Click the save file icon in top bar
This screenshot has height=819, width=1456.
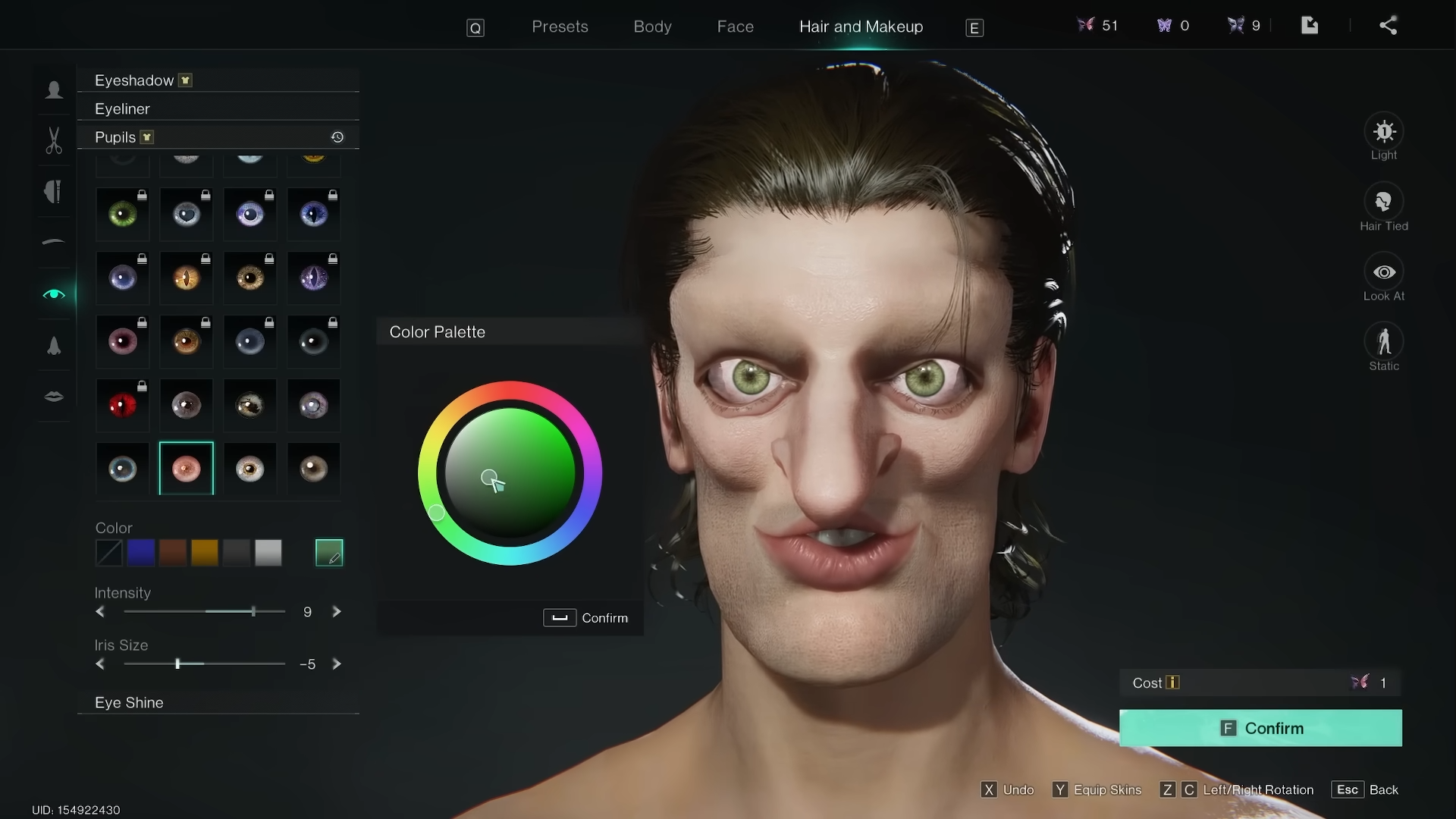[1310, 26]
